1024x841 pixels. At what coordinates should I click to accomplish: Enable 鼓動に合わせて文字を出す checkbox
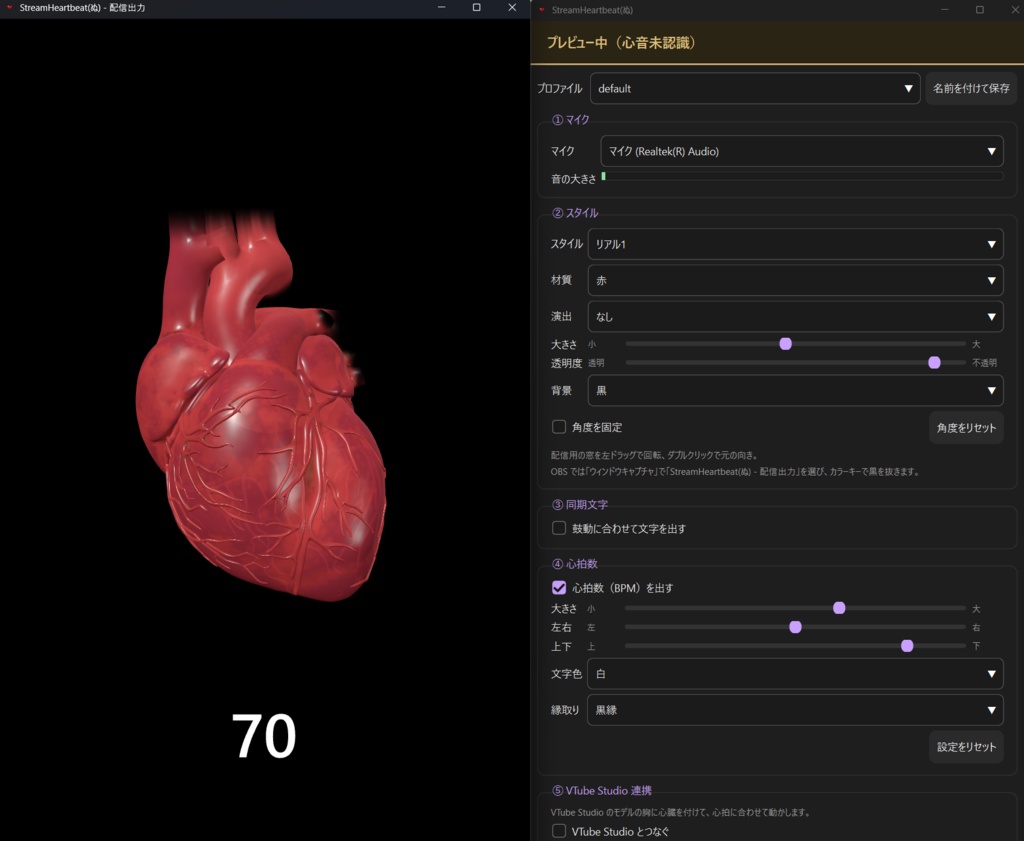559,528
